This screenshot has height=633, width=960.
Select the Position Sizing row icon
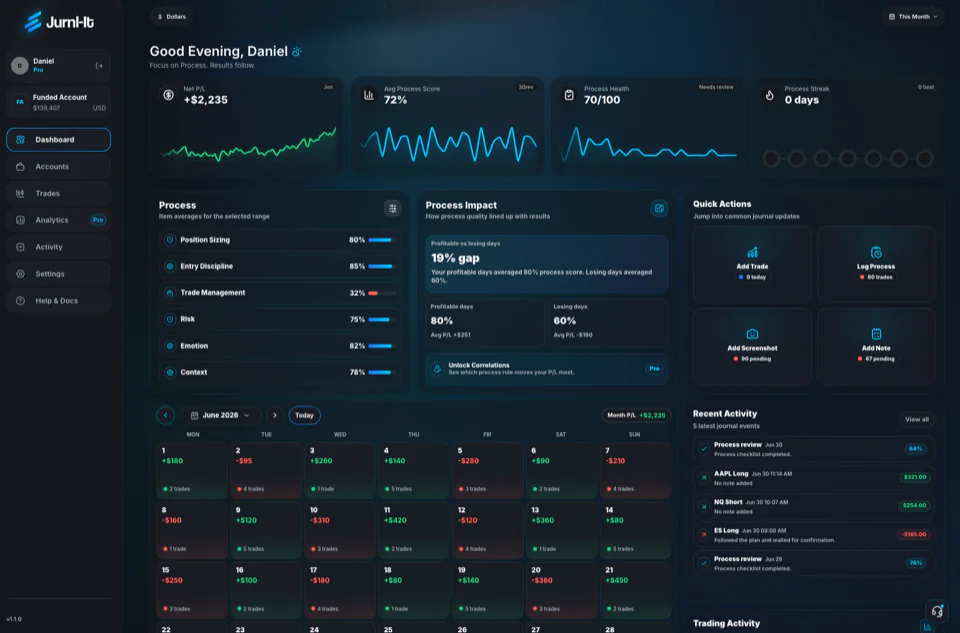[170, 240]
